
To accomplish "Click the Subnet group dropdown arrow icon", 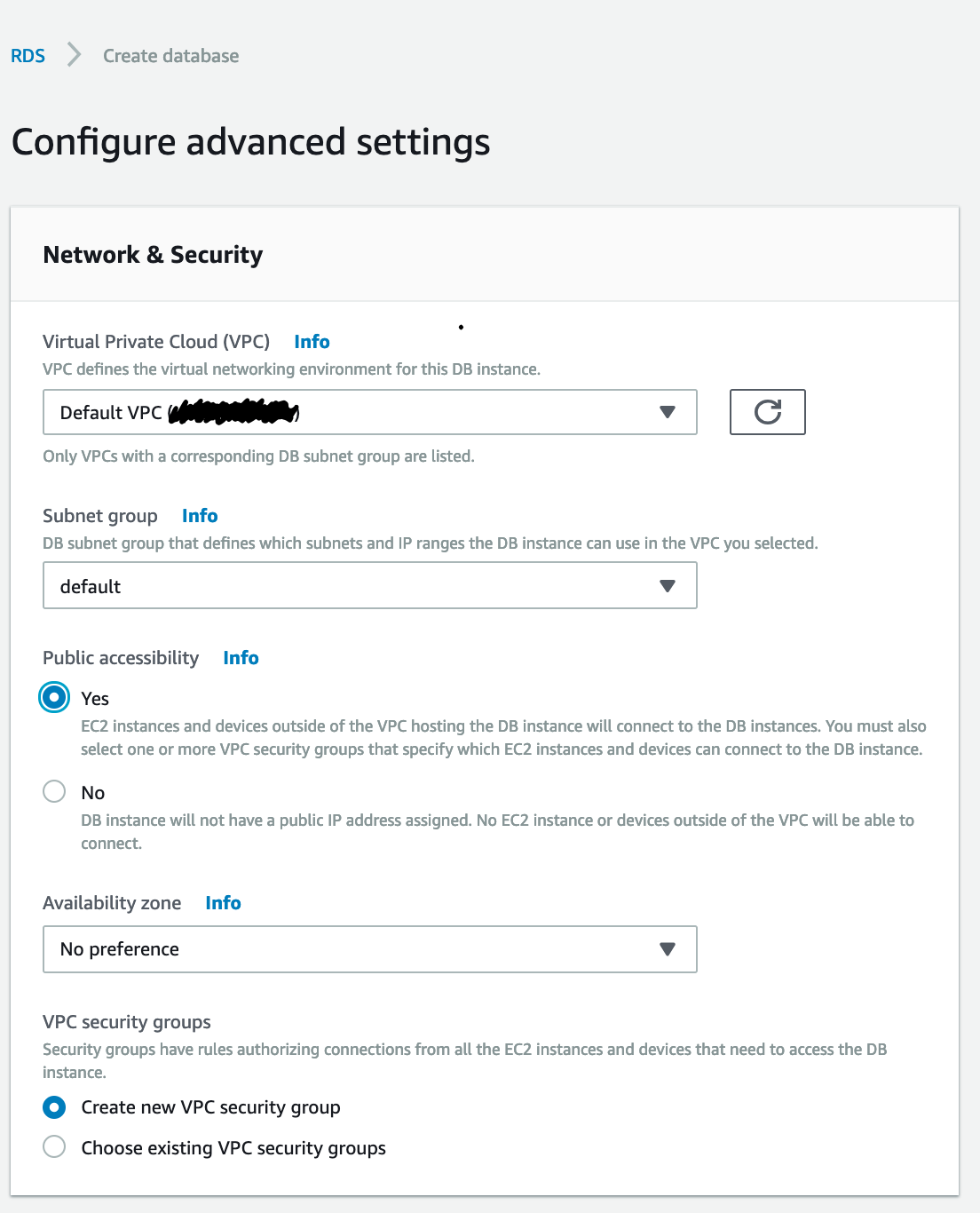I will (668, 586).
